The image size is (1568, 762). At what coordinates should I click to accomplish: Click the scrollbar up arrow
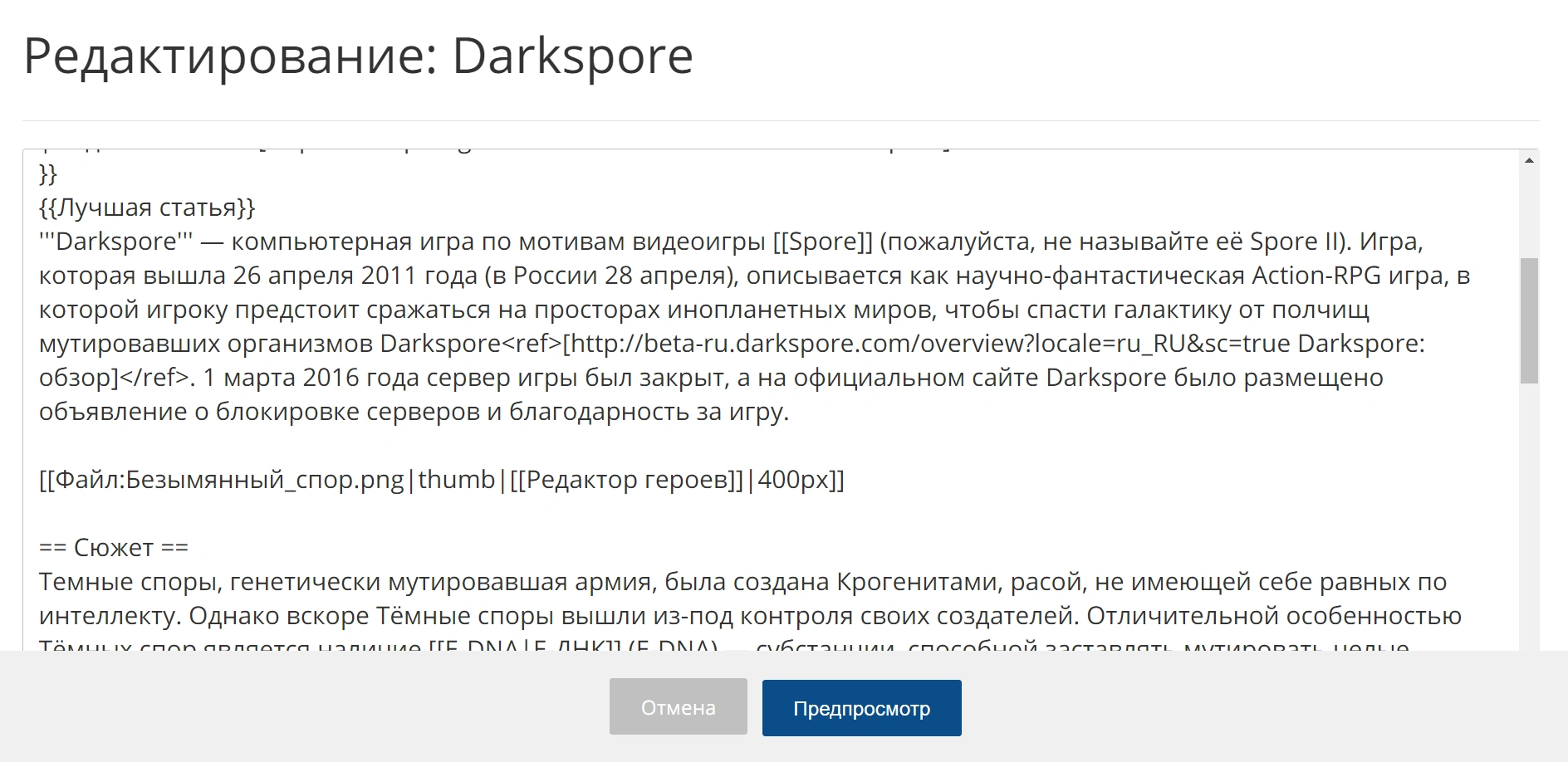pos(1529,160)
